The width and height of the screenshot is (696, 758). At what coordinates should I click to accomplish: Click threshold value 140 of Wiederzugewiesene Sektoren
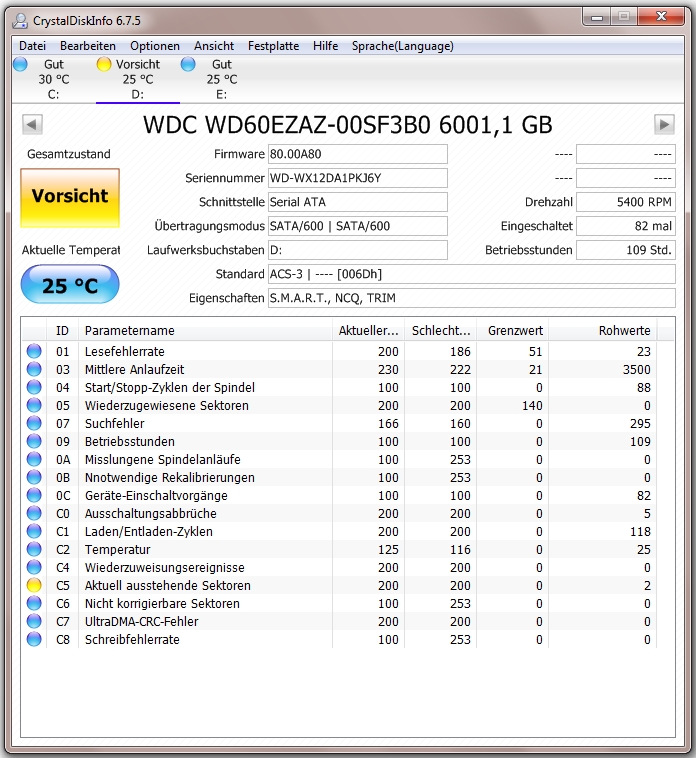click(x=532, y=406)
